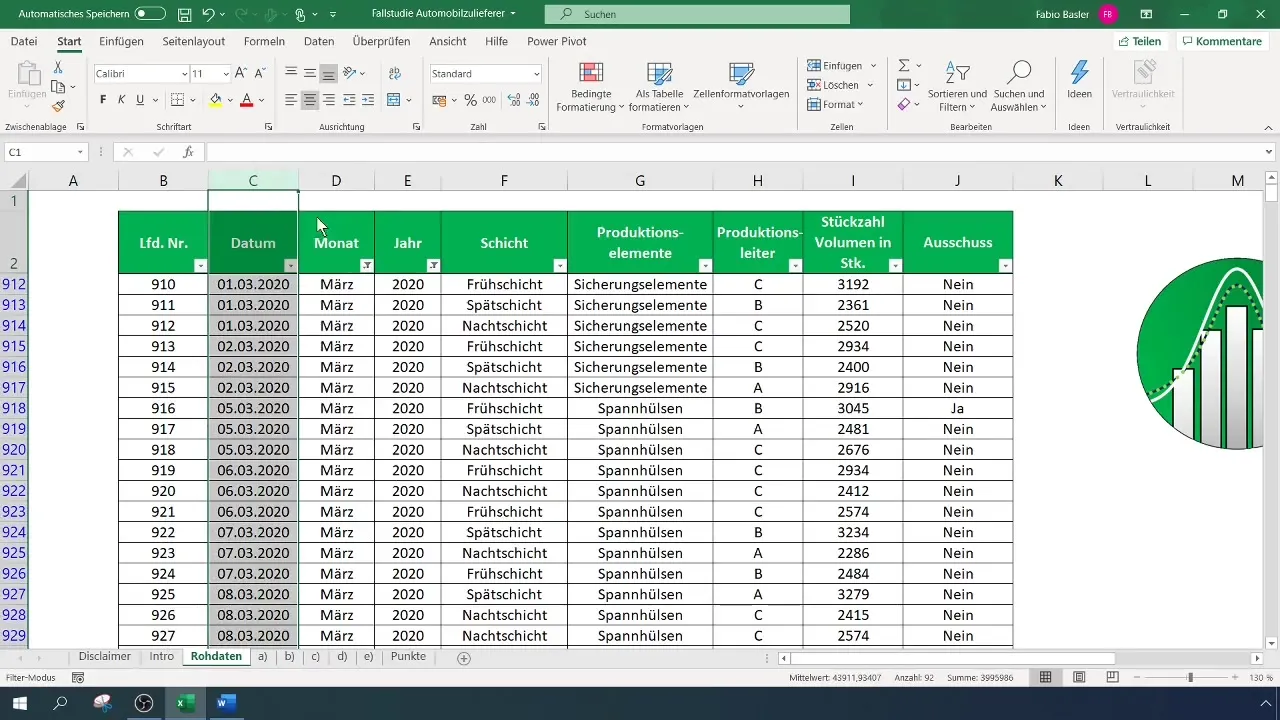Add a decimal place icon
This screenshot has width=1280, height=720.
coord(514,100)
